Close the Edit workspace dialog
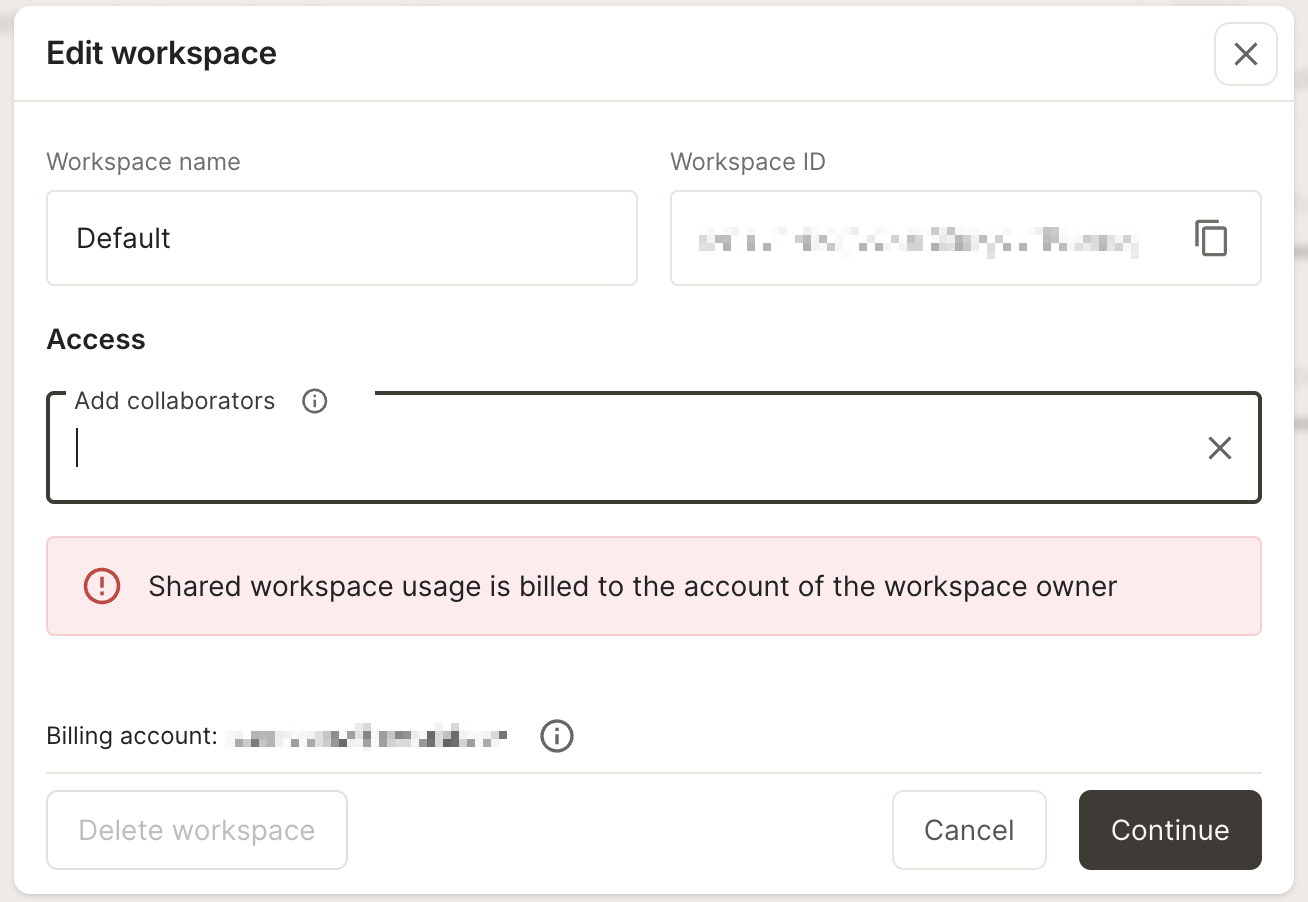1308x902 pixels. point(1245,54)
